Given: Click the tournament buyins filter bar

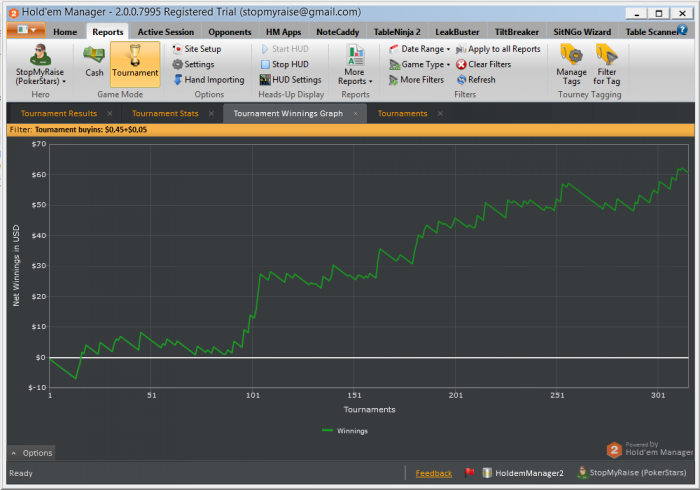Looking at the screenshot, I should (x=350, y=130).
